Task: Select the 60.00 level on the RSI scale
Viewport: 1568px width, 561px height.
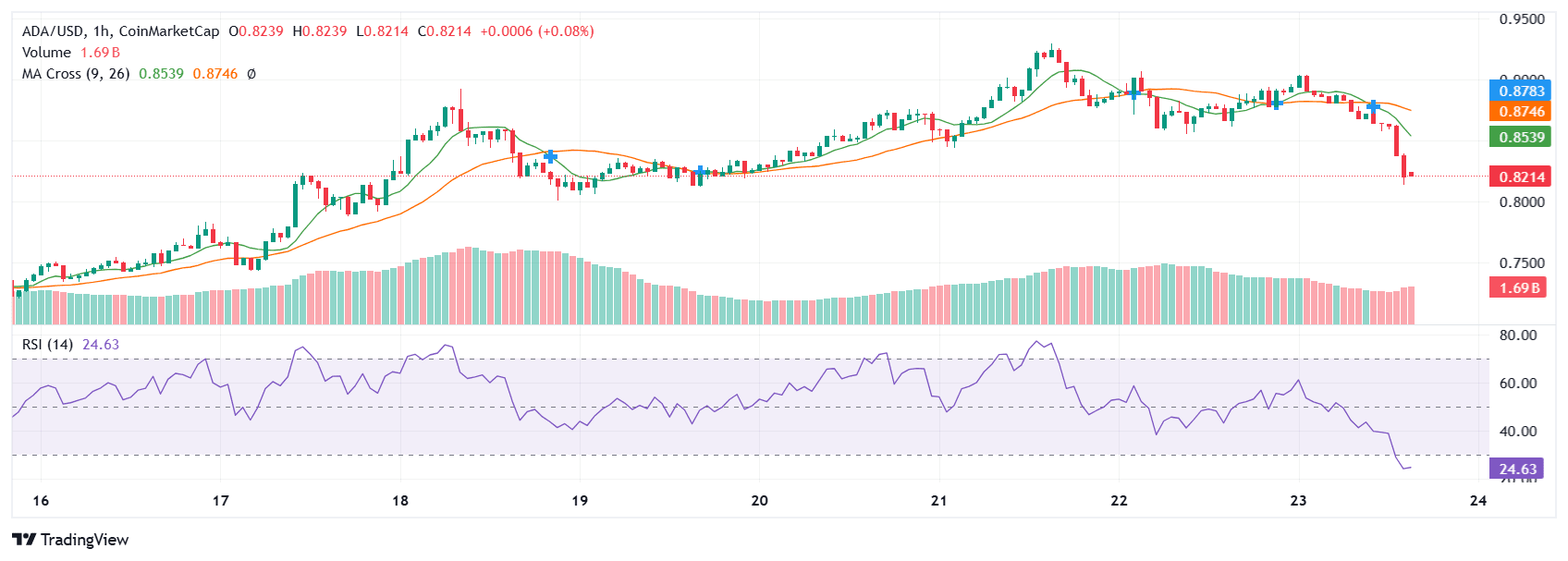Action: pyautogui.click(x=1518, y=384)
